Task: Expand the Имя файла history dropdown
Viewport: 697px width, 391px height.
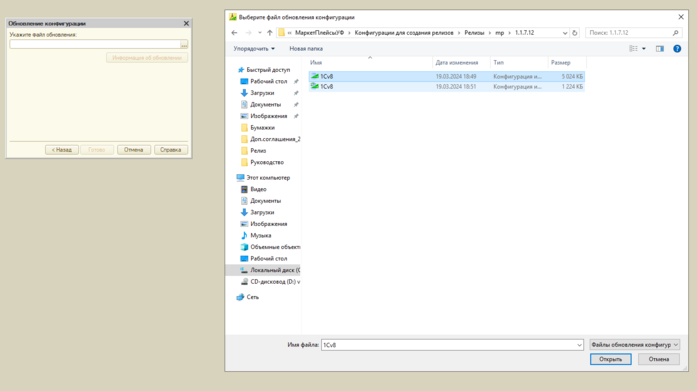Action: [579, 345]
